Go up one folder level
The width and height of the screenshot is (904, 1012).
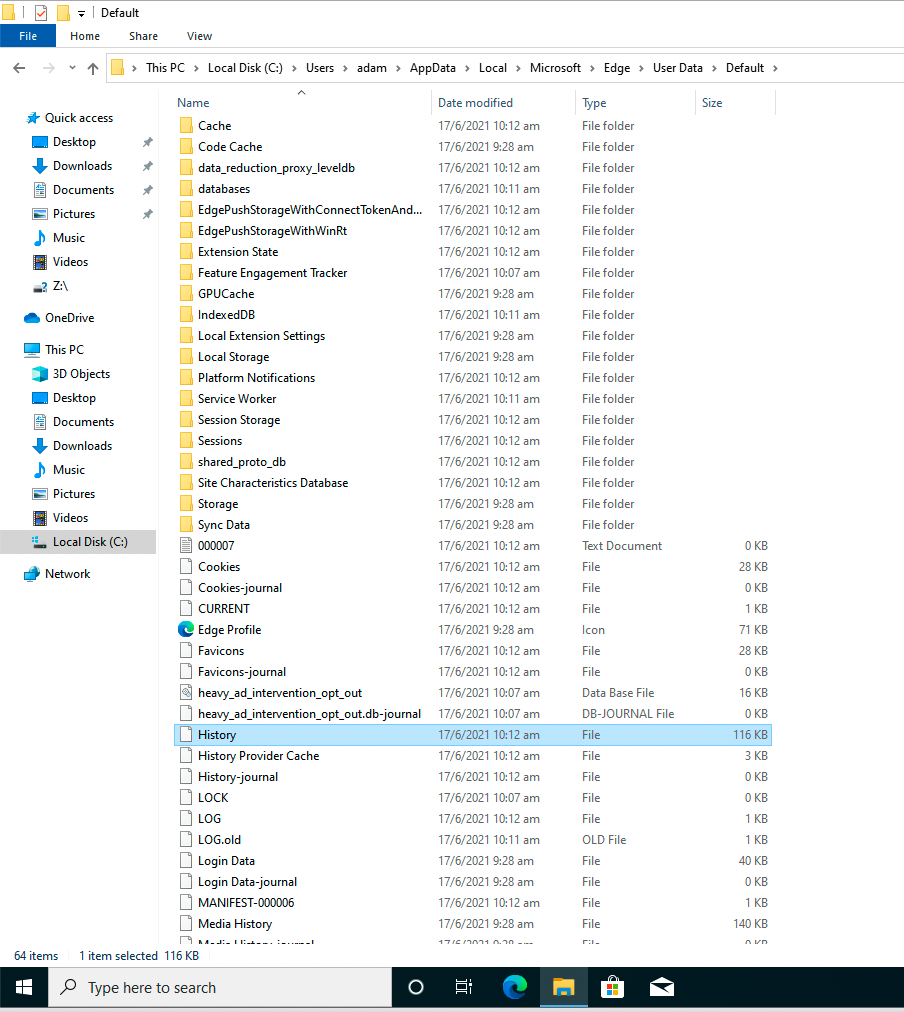(93, 68)
